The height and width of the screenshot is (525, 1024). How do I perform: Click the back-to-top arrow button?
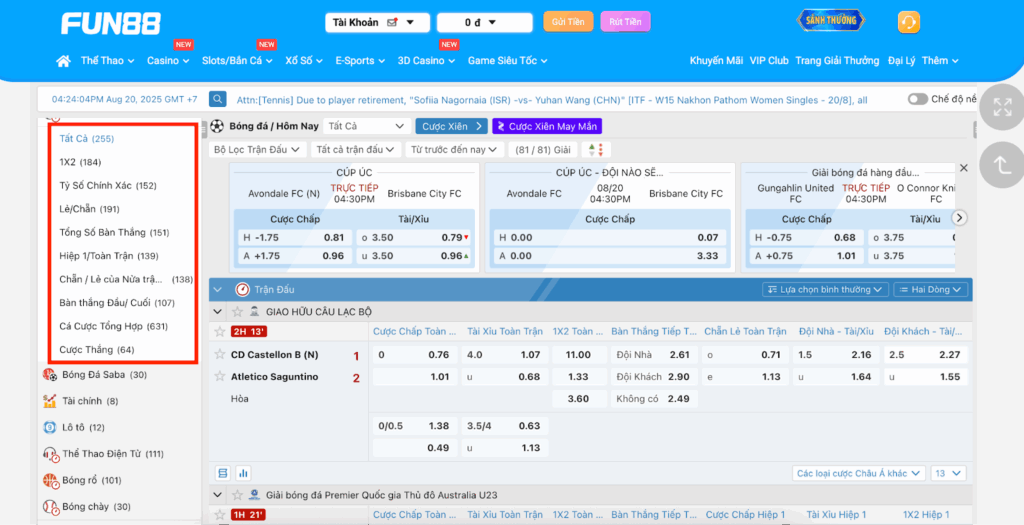point(1002,165)
